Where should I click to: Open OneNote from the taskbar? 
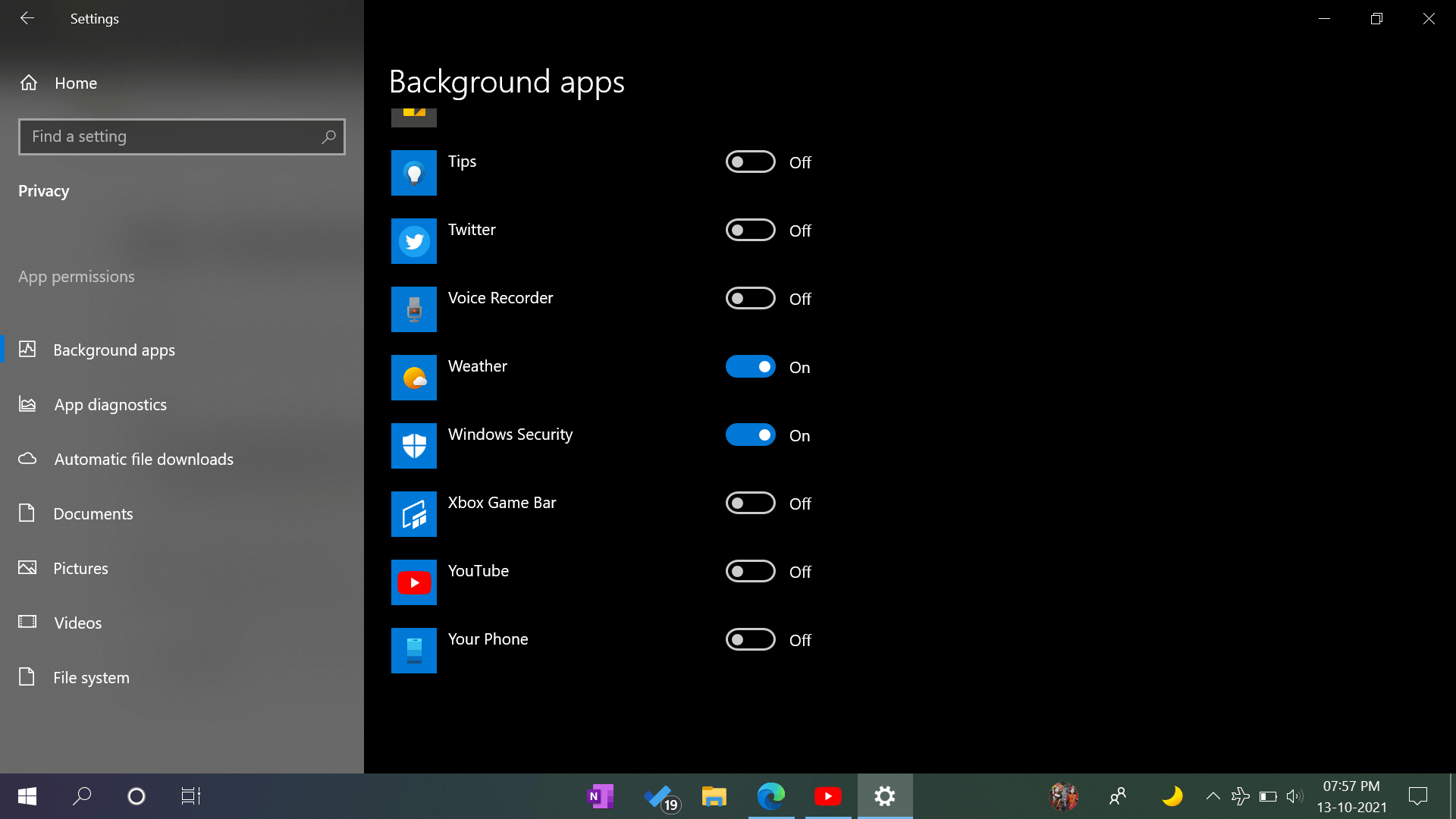pyautogui.click(x=600, y=796)
